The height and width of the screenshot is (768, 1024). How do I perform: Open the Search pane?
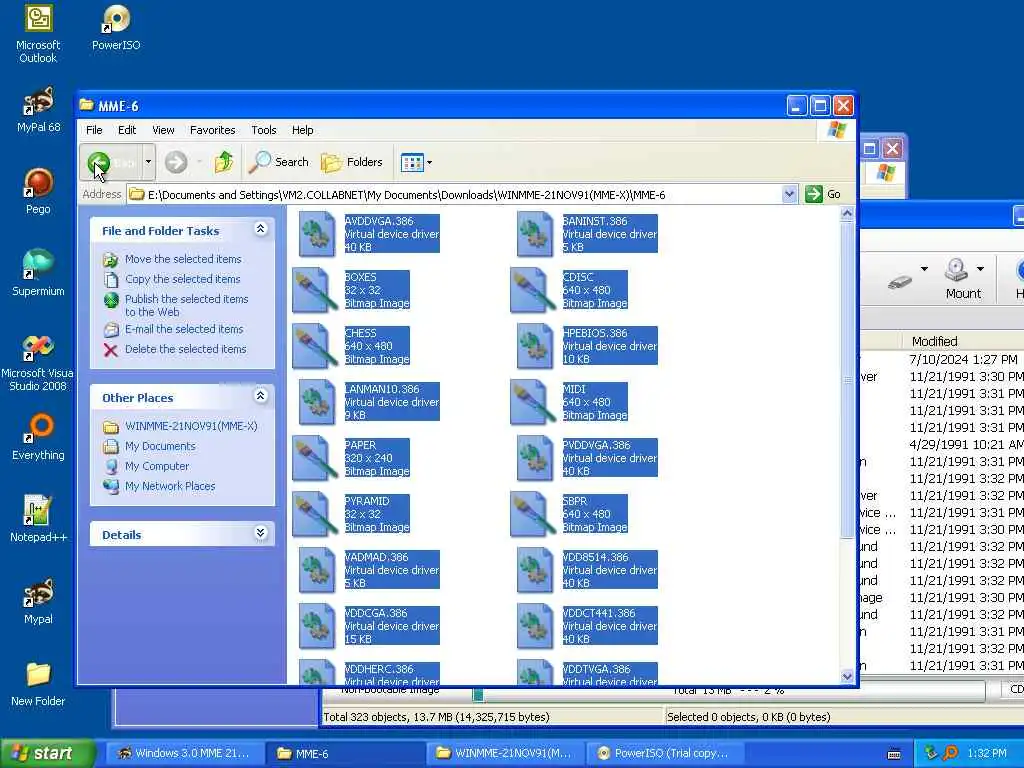tap(279, 162)
